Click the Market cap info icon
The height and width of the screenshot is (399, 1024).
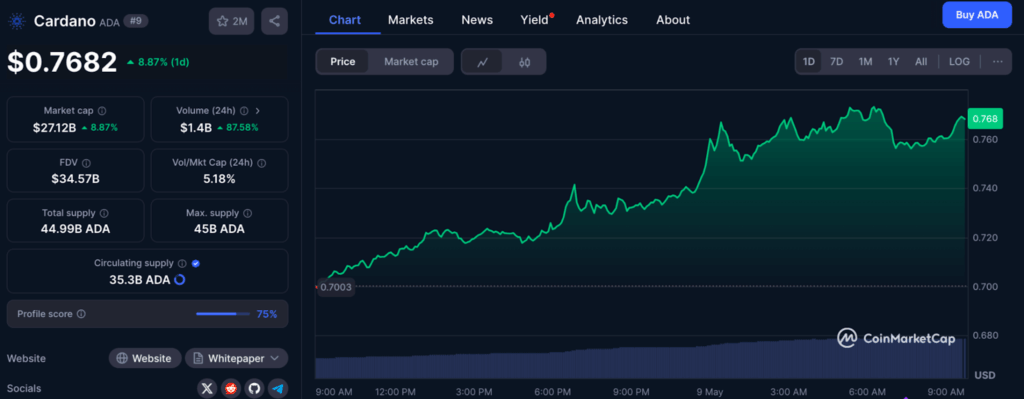pos(102,111)
